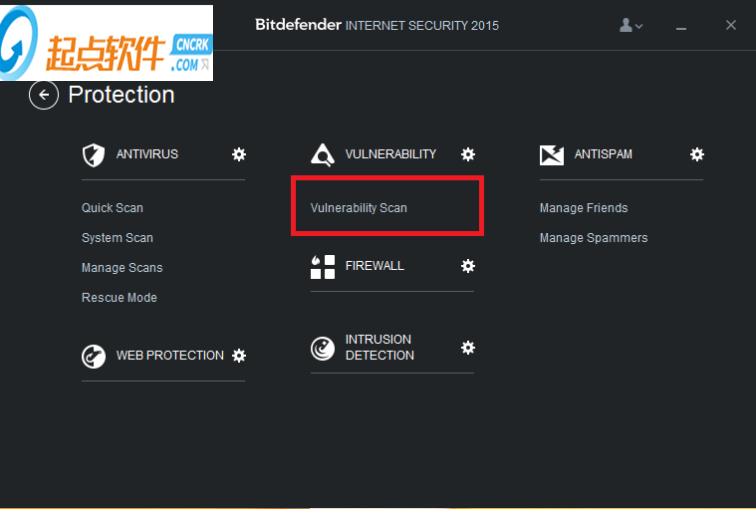Click the Web Protection icon

(x=93, y=356)
